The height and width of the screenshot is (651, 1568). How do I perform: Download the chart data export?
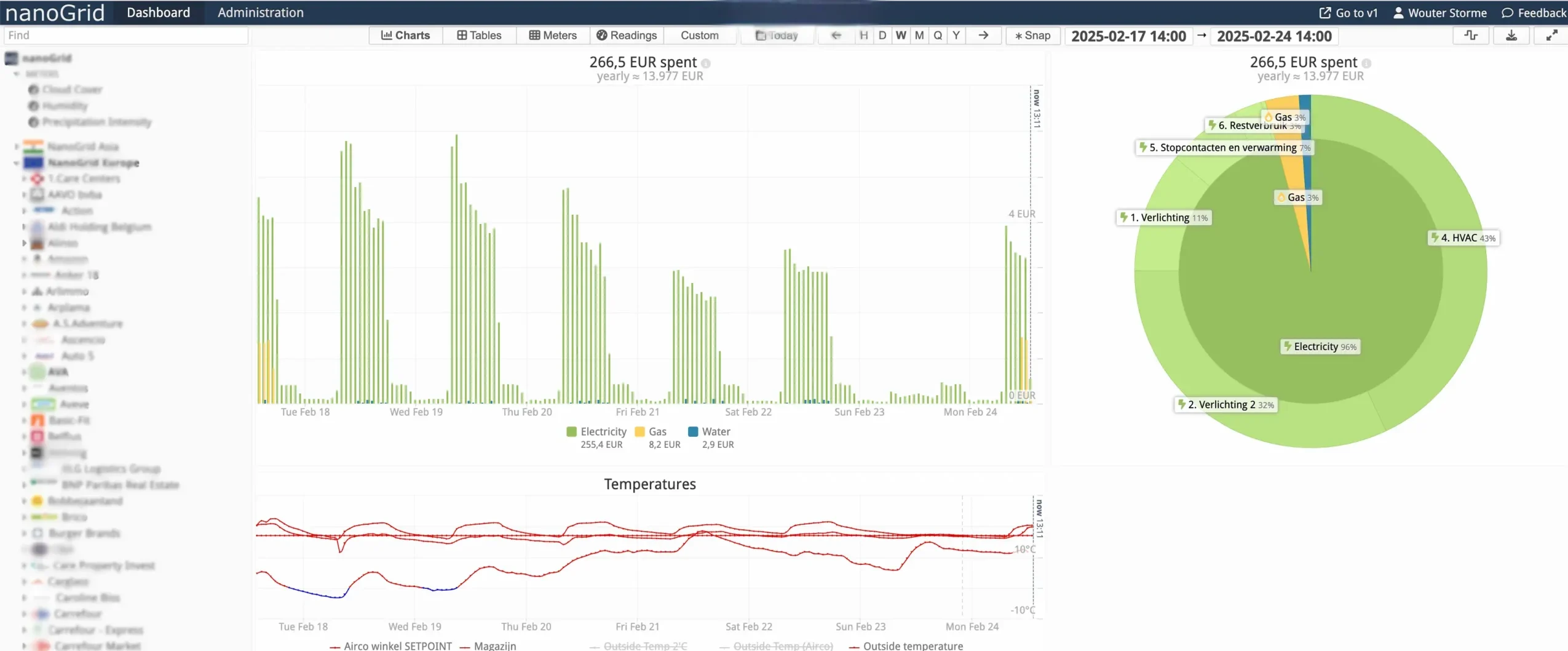click(x=1511, y=35)
